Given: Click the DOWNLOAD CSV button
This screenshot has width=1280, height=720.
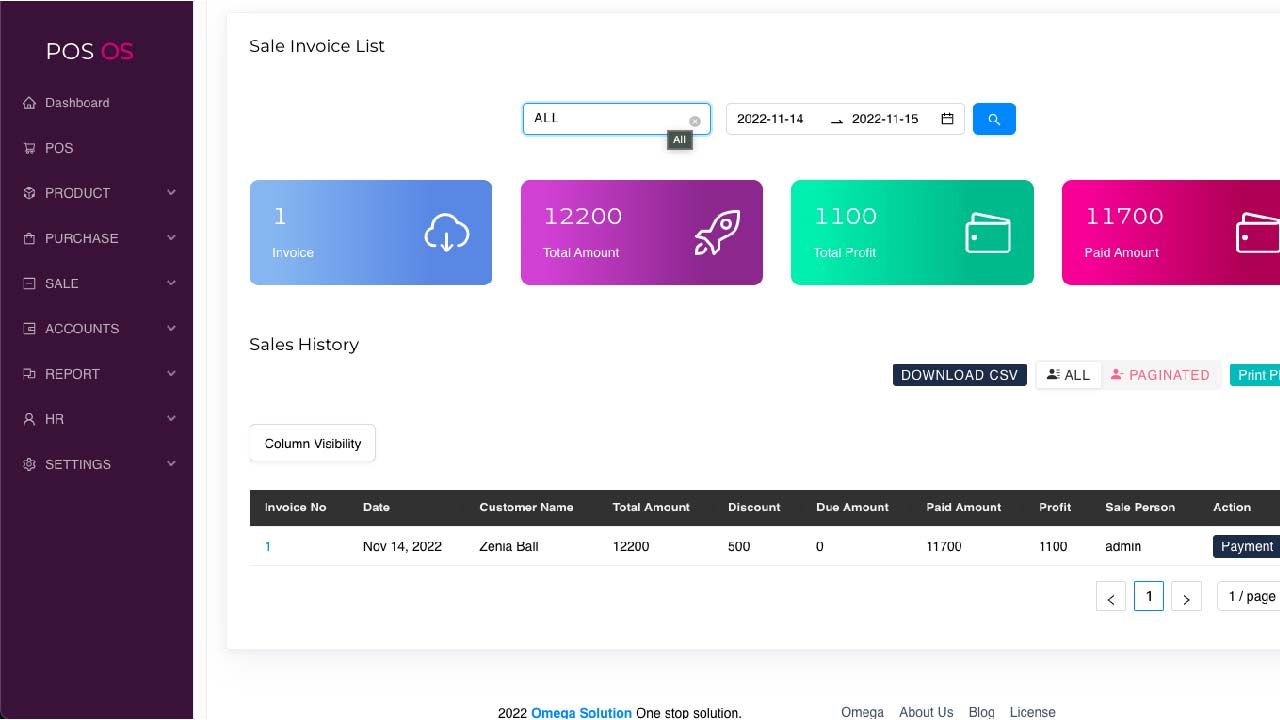Looking at the screenshot, I should [x=960, y=375].
